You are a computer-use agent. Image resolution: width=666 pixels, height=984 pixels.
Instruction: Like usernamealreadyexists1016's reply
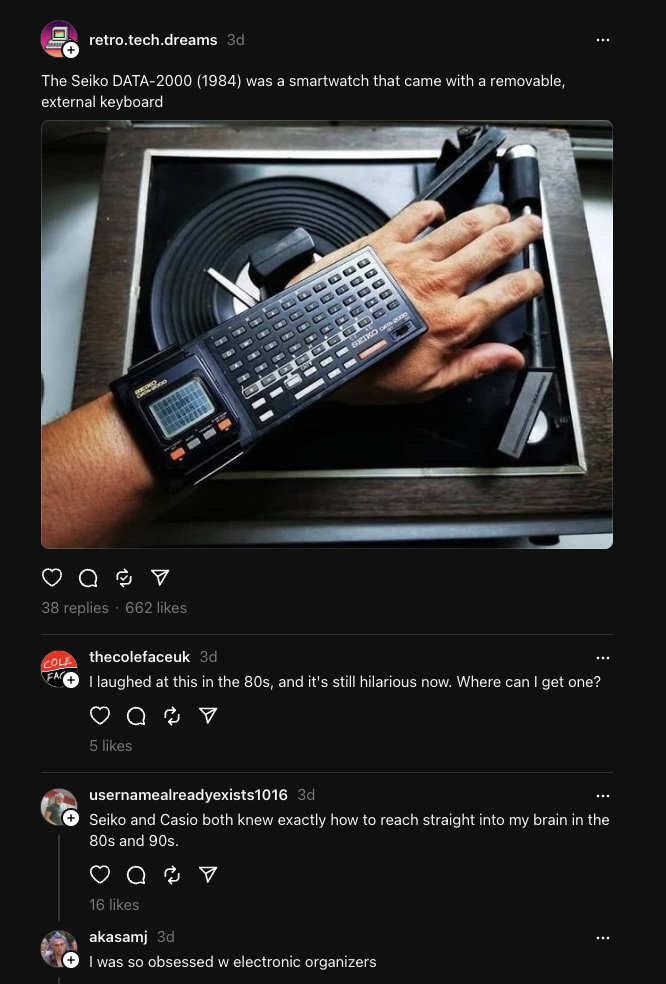(x=100, y=874)
